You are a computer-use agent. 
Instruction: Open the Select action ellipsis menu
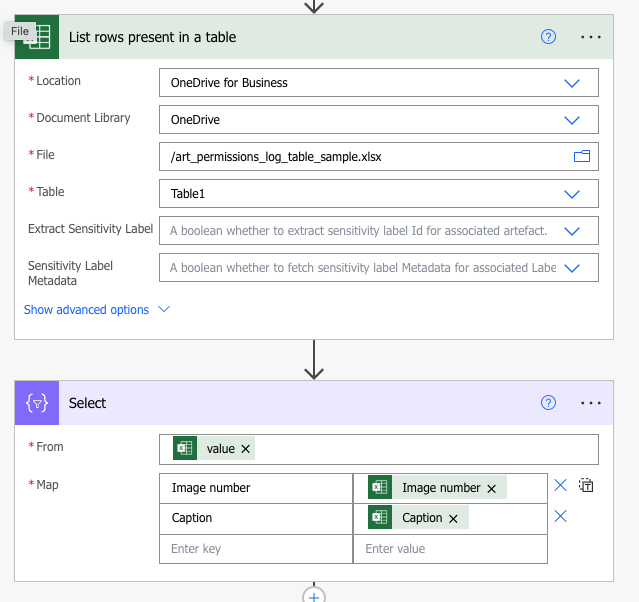(x=591, y=403)
